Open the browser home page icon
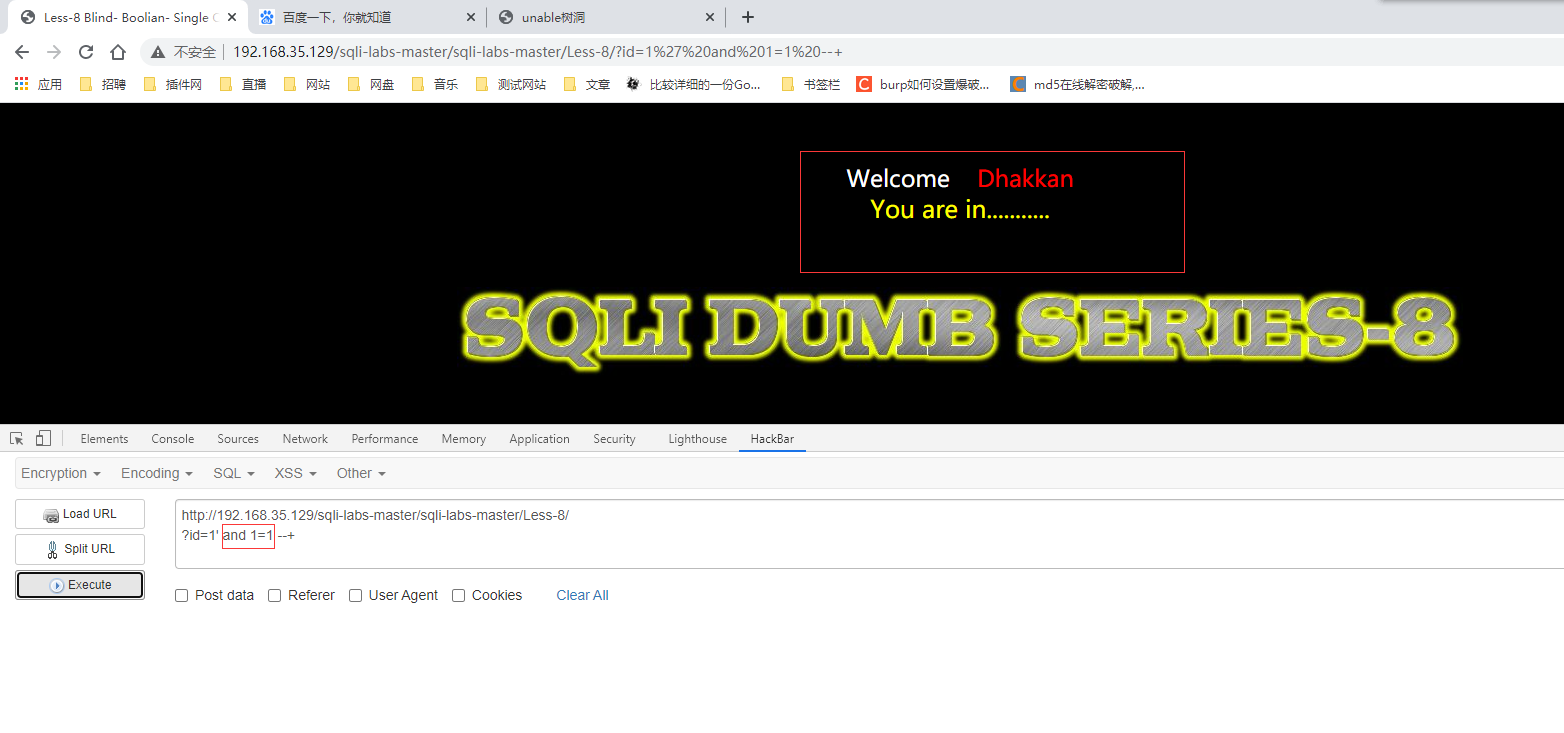The image size is (1564, 733). [x=118, y=52]
